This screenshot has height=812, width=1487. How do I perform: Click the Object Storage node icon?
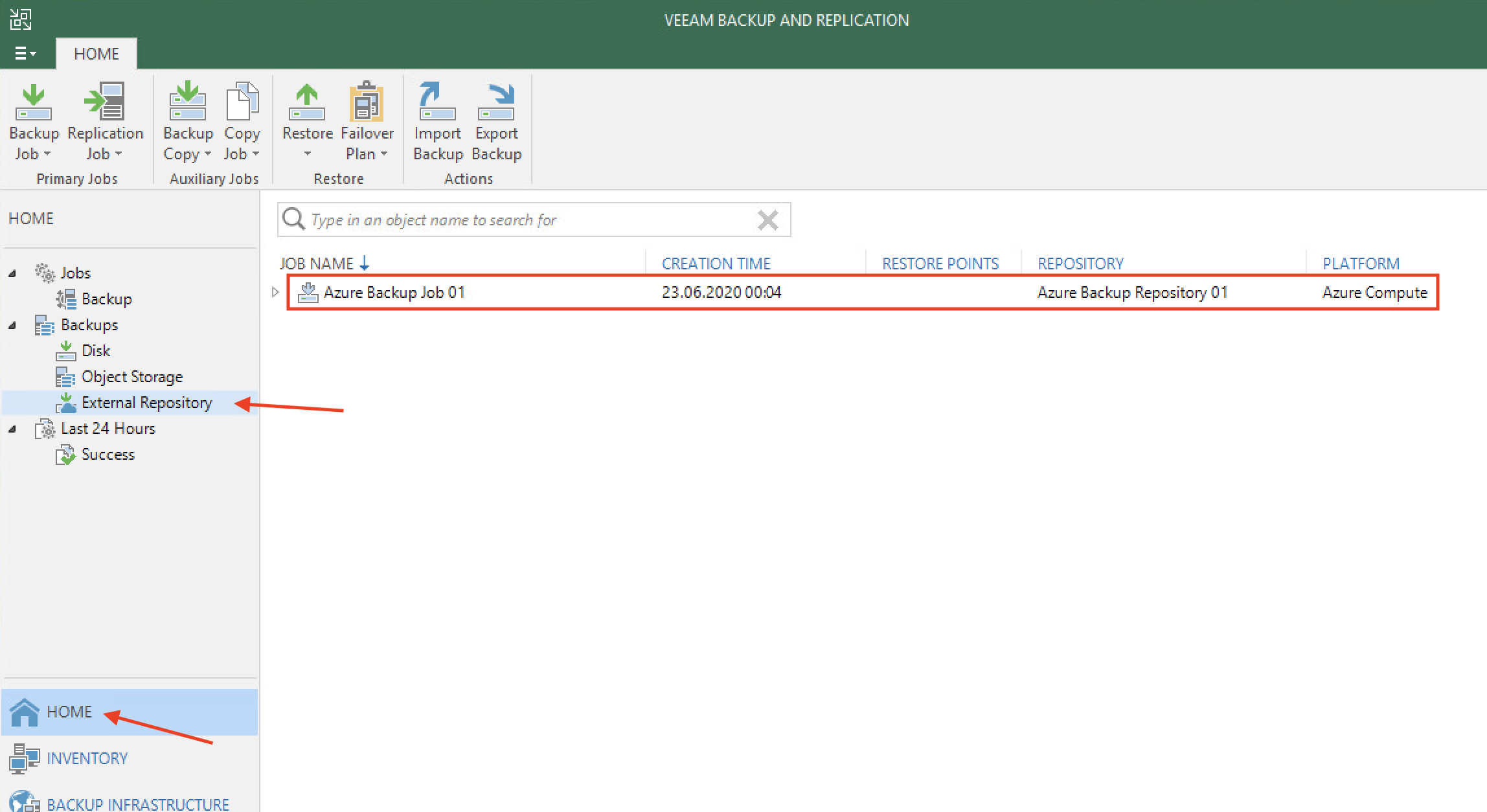click(65, 376)
